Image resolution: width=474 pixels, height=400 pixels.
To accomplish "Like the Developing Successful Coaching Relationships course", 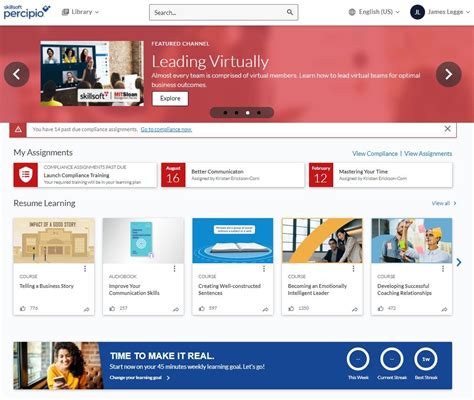I will click(x=381, y=308).
